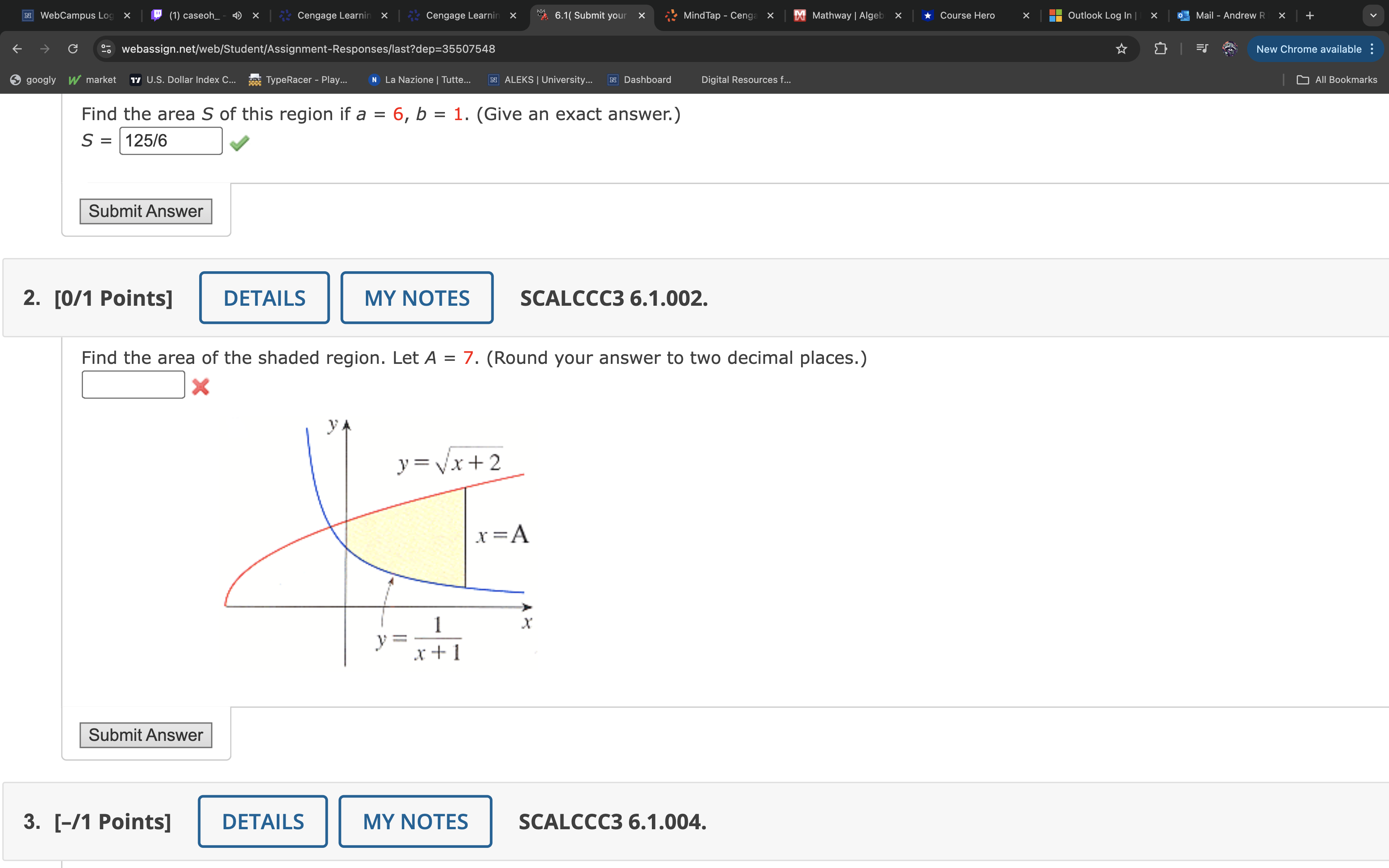The height and width of the screenshot is (868, 1389).
Task: Switch to the Mathway tab
Action: point(847,15)
